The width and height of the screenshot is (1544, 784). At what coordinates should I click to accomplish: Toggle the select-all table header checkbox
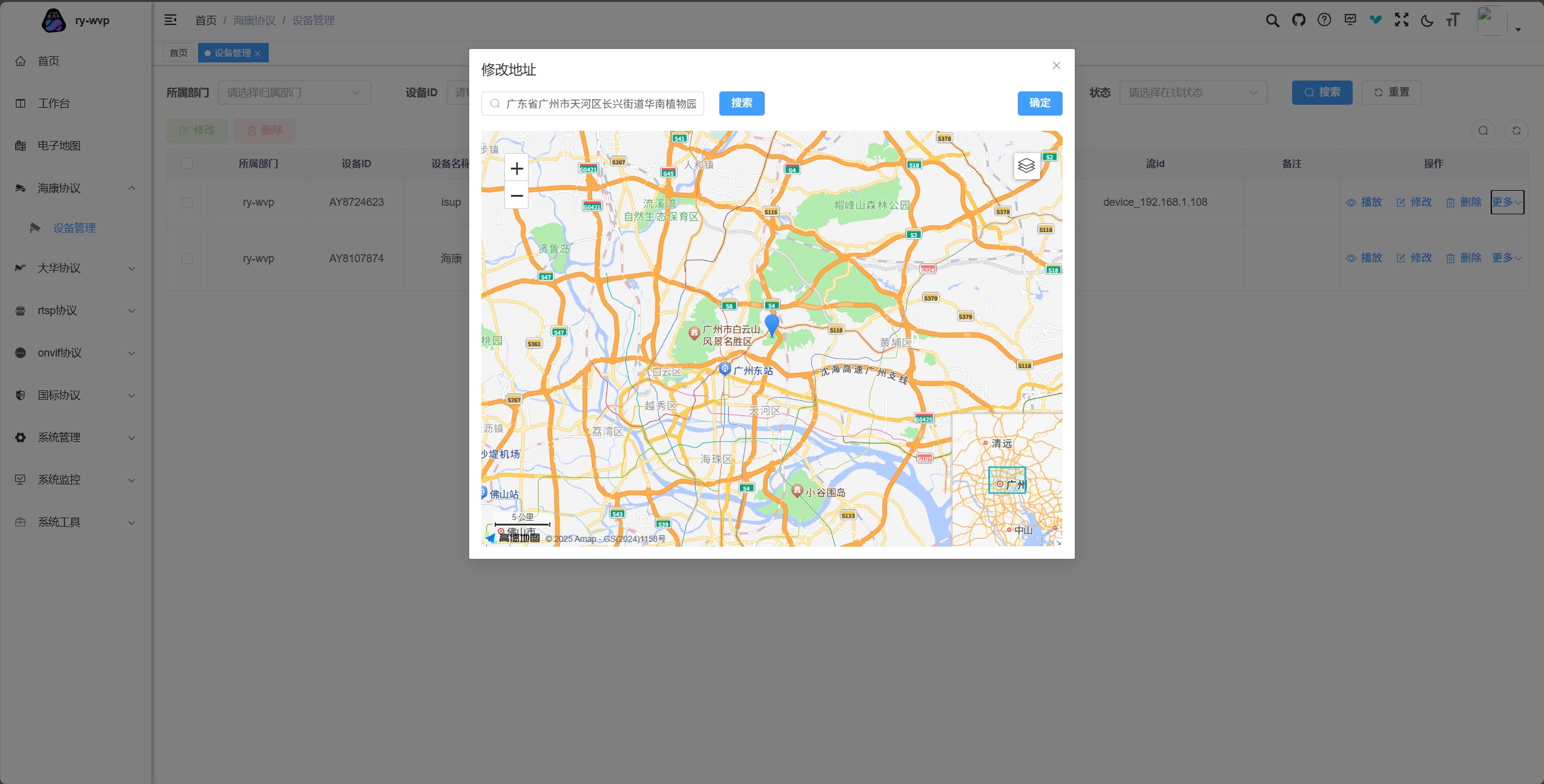pos(187,163)
